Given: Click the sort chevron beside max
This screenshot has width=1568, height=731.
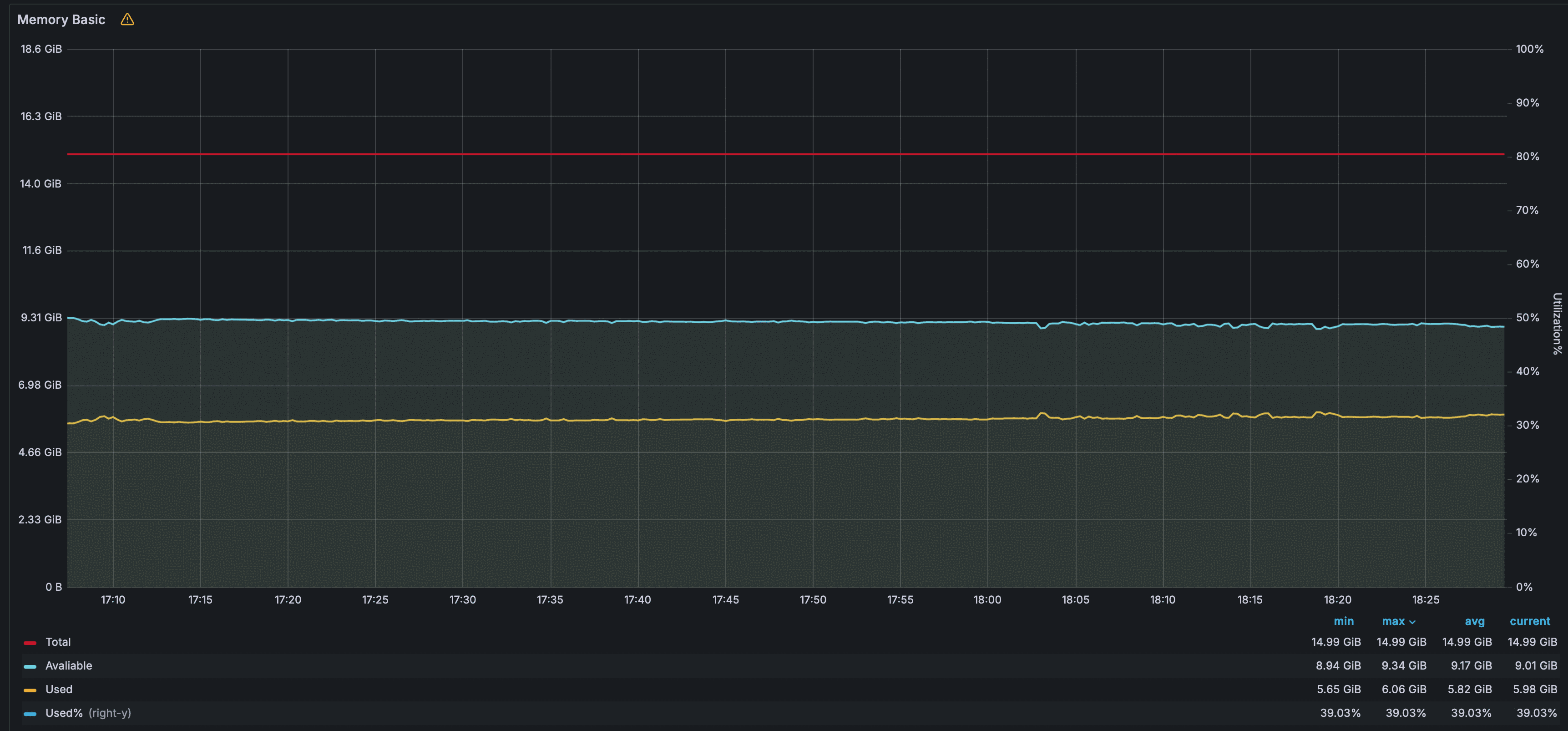Looking at the screenshot, I should (x=1412, y=622).
